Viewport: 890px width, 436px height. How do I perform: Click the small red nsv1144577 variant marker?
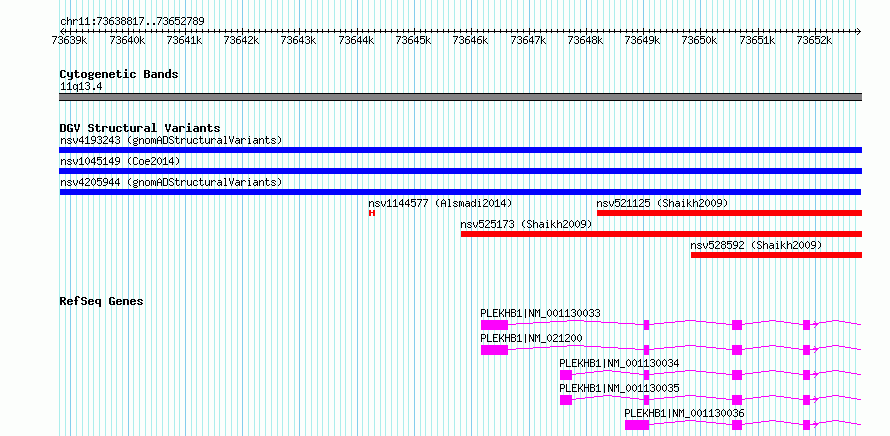tap(372, 213)
